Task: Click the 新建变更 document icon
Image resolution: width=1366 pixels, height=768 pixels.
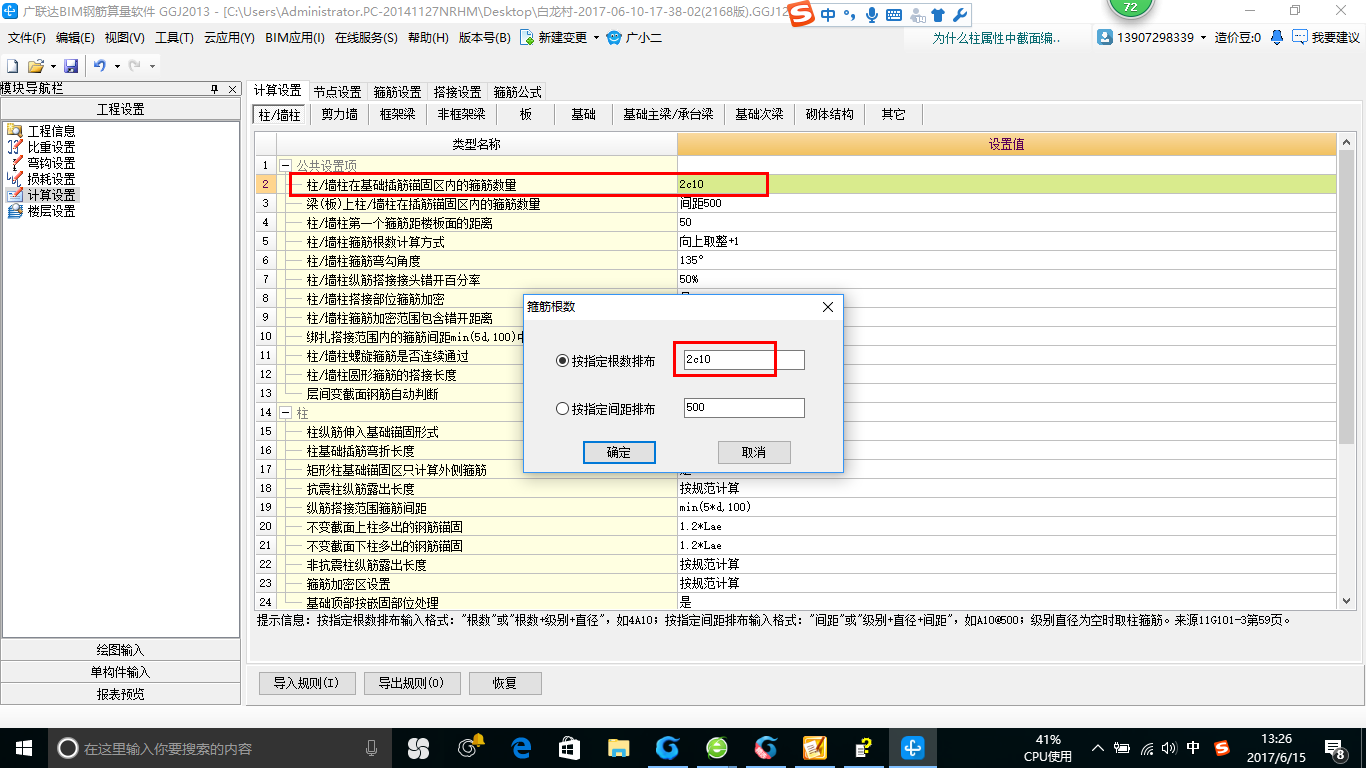Action: [x=525, y=38]
